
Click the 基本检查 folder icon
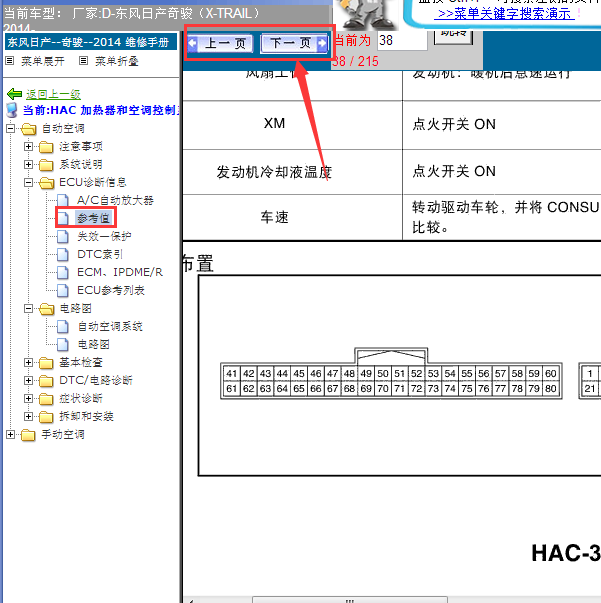click(46, 362)
